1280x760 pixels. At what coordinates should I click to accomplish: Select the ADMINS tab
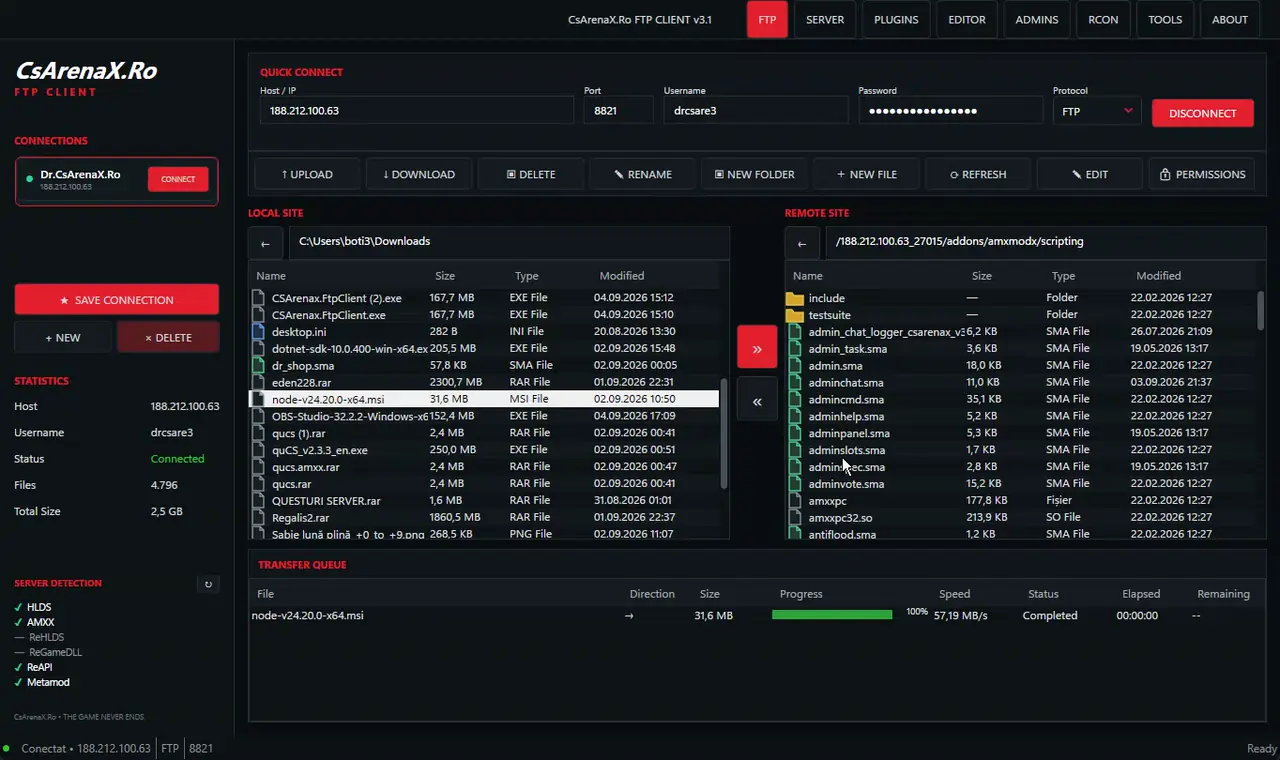(x=1037, y=19)
